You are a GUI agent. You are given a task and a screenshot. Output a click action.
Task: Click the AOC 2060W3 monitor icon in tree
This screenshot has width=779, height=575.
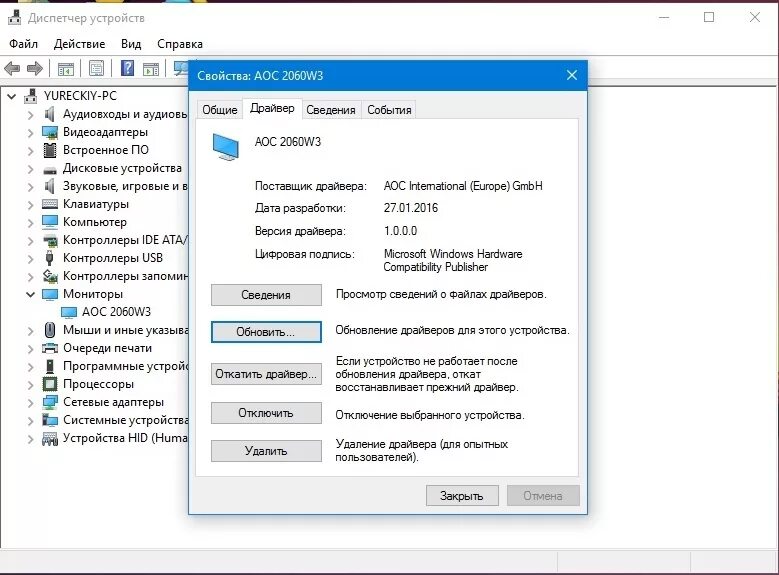tap(69, 312)
